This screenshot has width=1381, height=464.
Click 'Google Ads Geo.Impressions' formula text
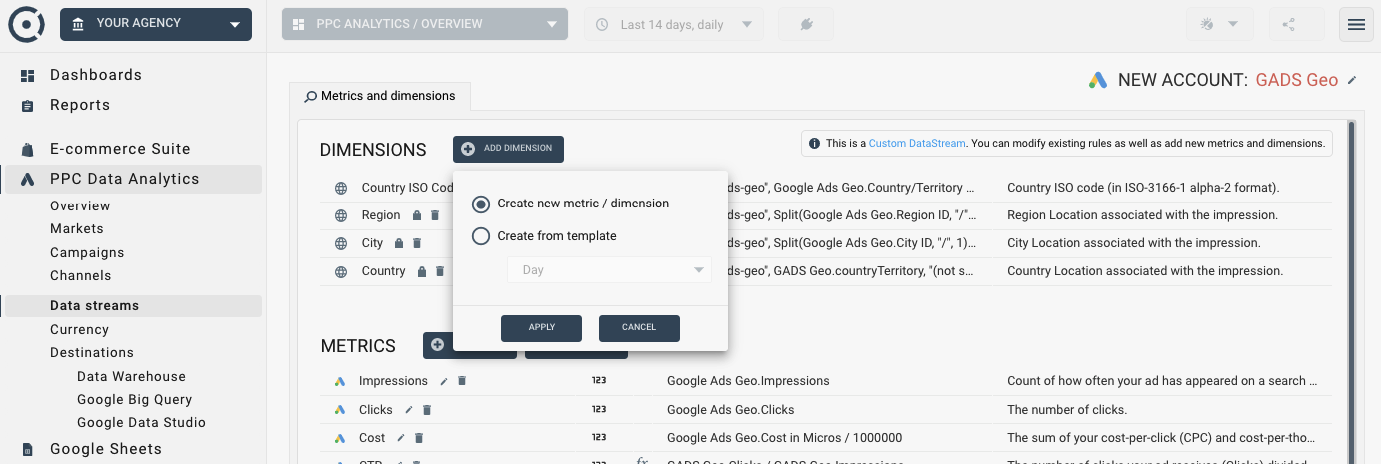click(748, 381)
